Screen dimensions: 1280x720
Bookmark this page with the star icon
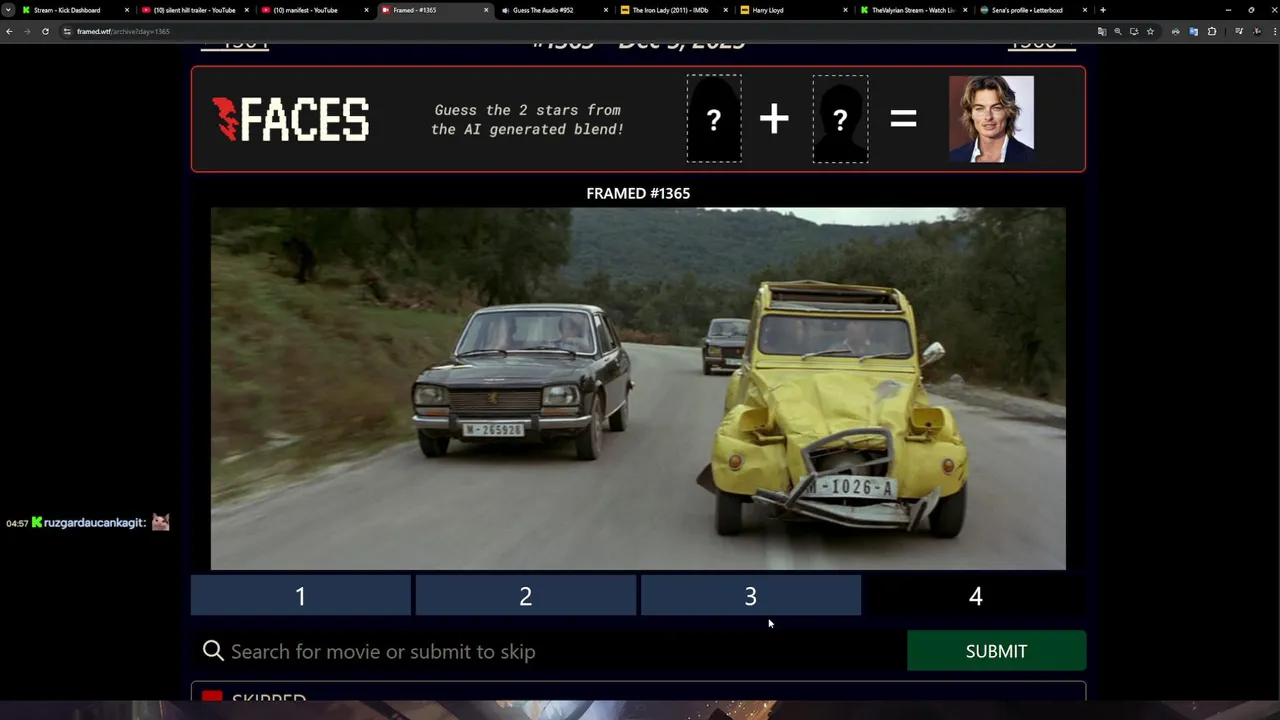pyautogui.click(x=1150, y=31)
